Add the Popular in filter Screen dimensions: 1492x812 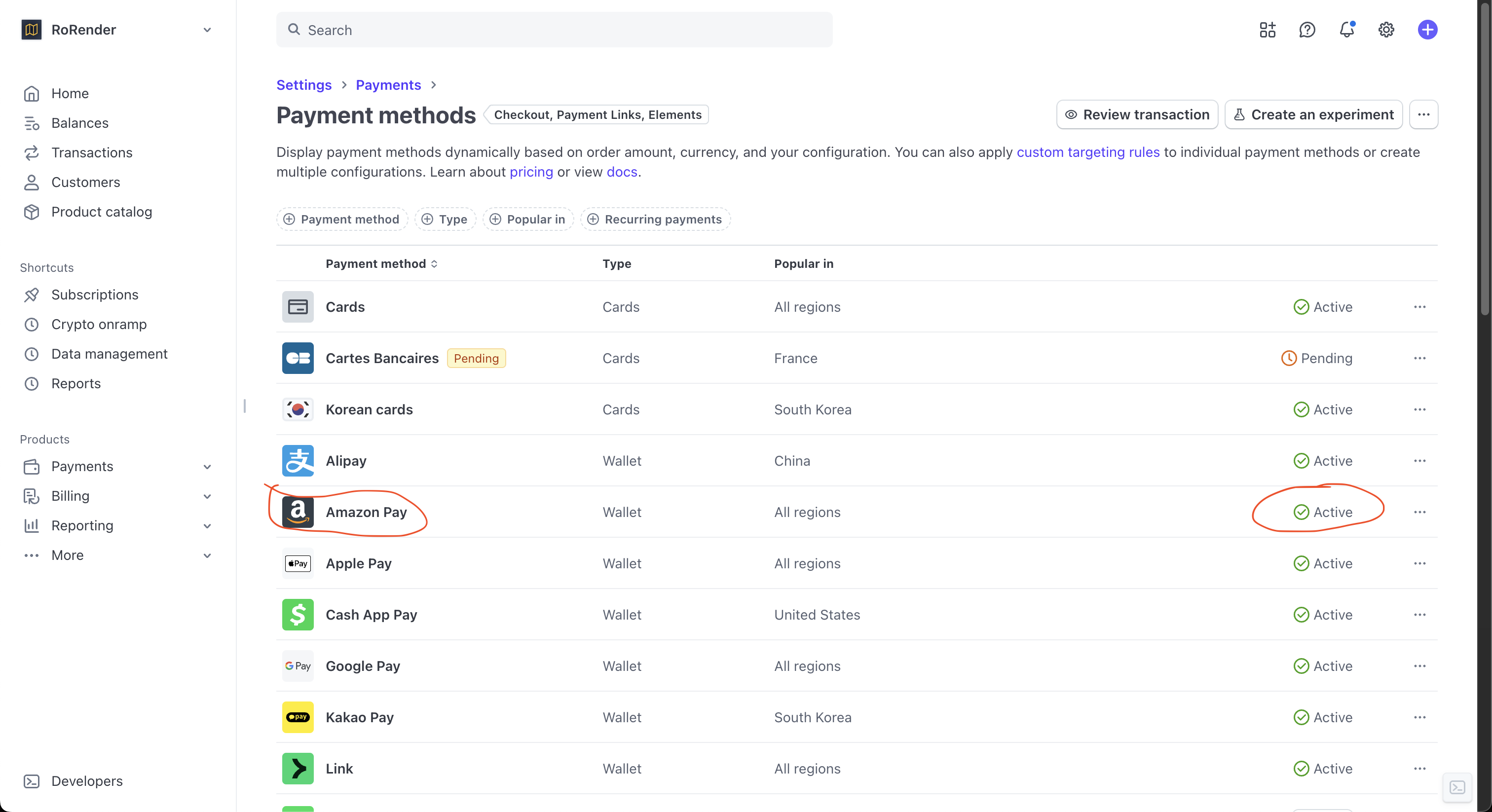click(x=527, y=220)
